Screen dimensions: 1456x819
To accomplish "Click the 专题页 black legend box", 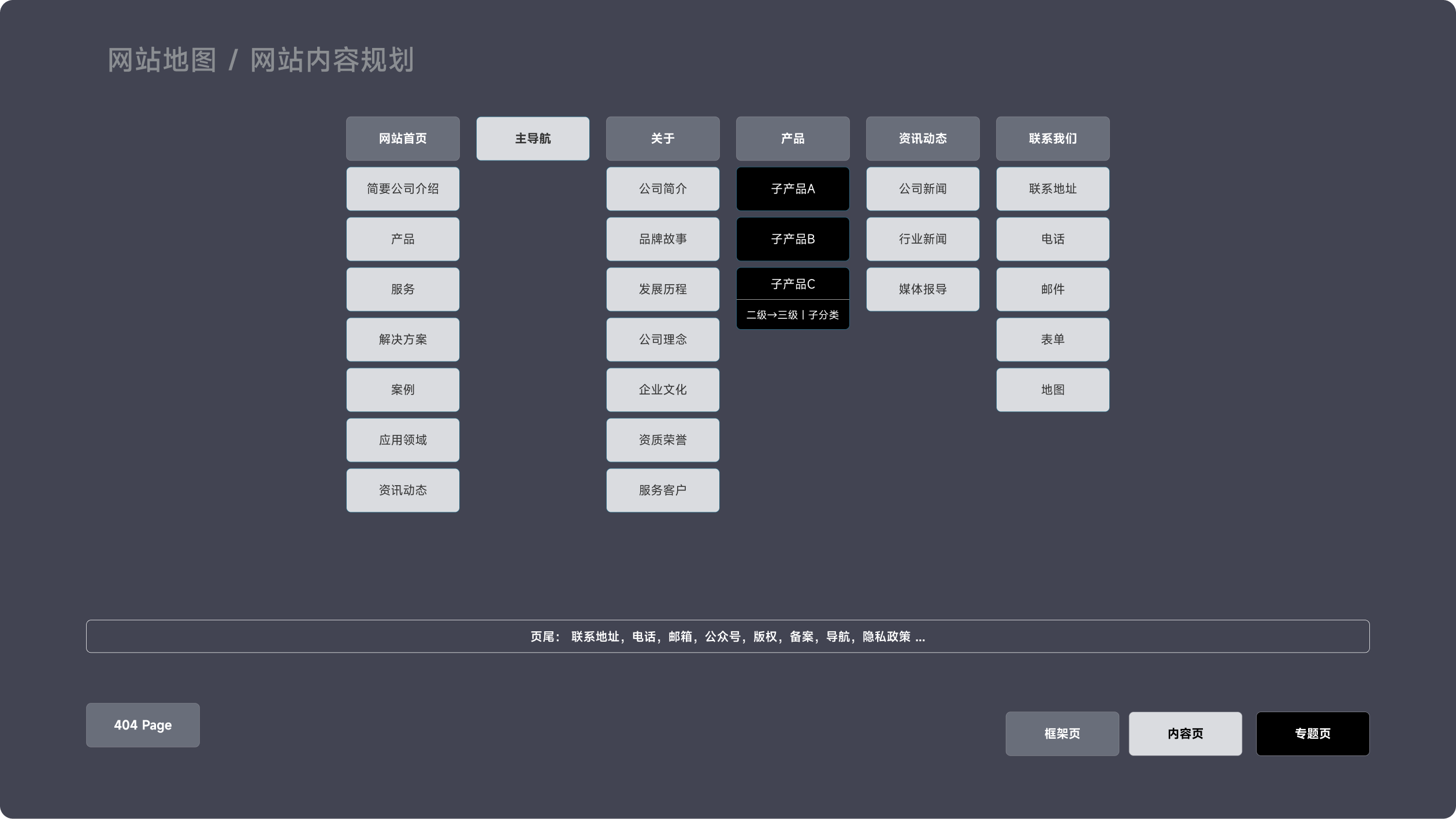I will [1312, 734].
